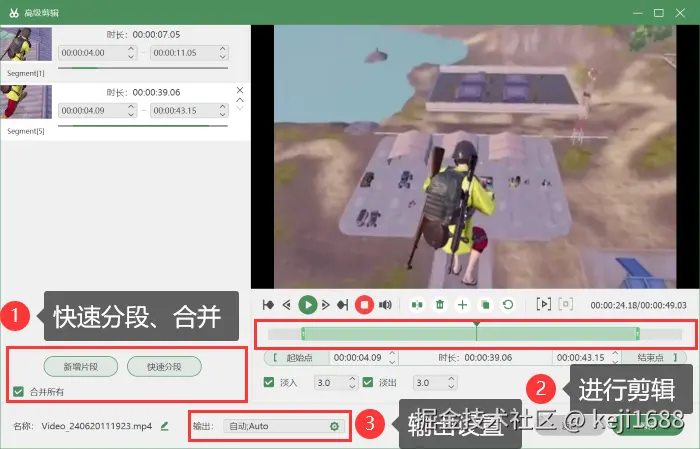The height and width of the screenshot is (449, 700).
Task: Click the timeline right trim handle
Action: pos(638,334)
